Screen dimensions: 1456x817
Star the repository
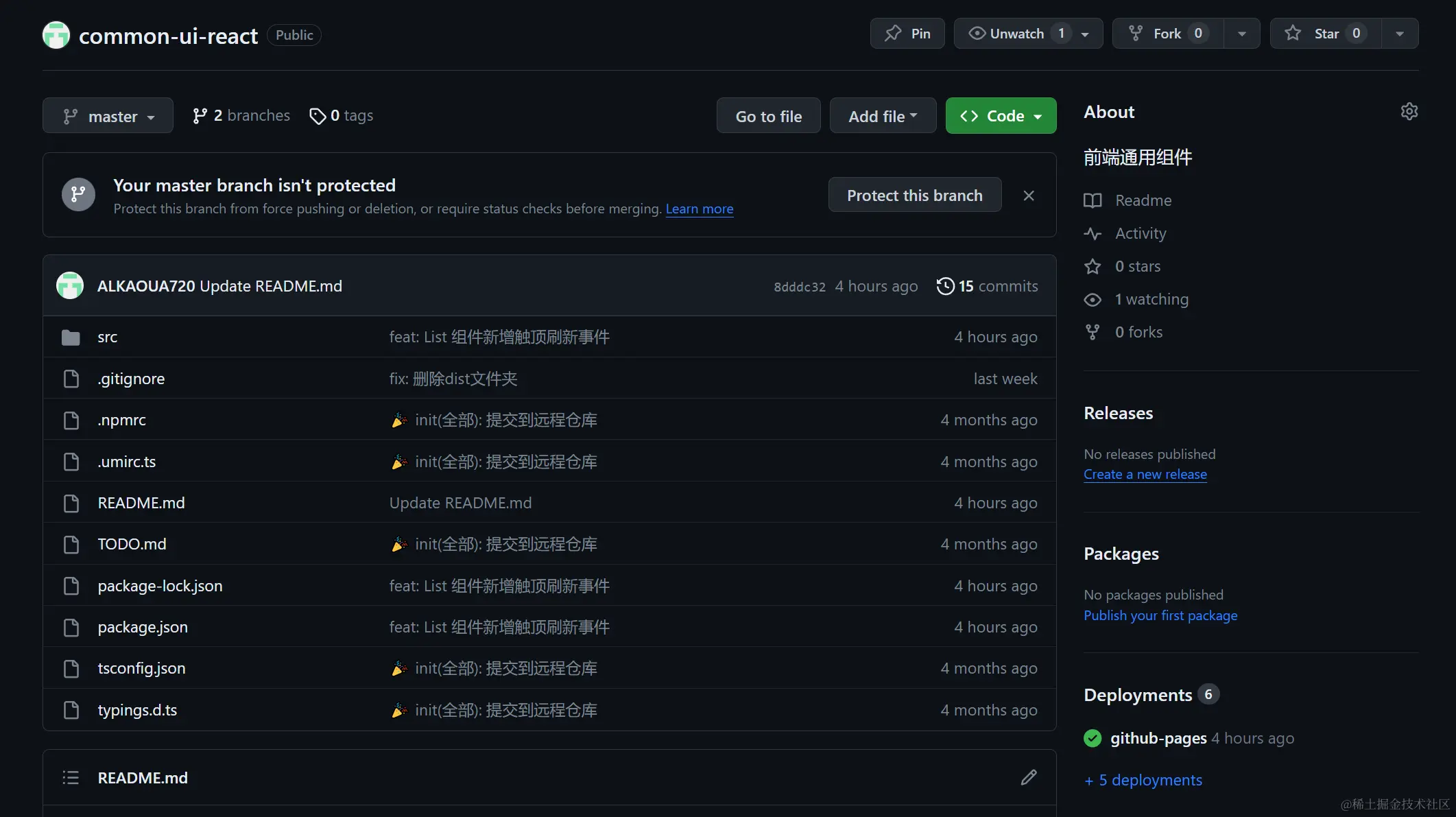(x=1324, y=33)
